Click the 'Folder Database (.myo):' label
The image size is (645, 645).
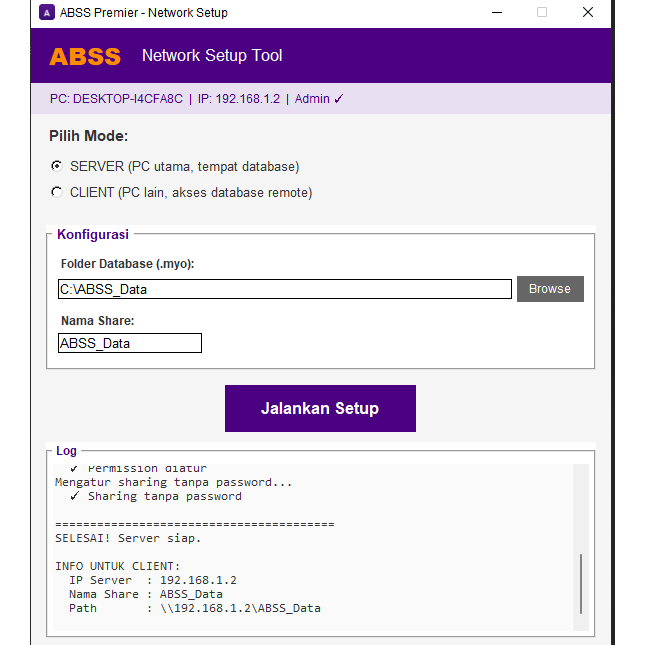(127, 264)
